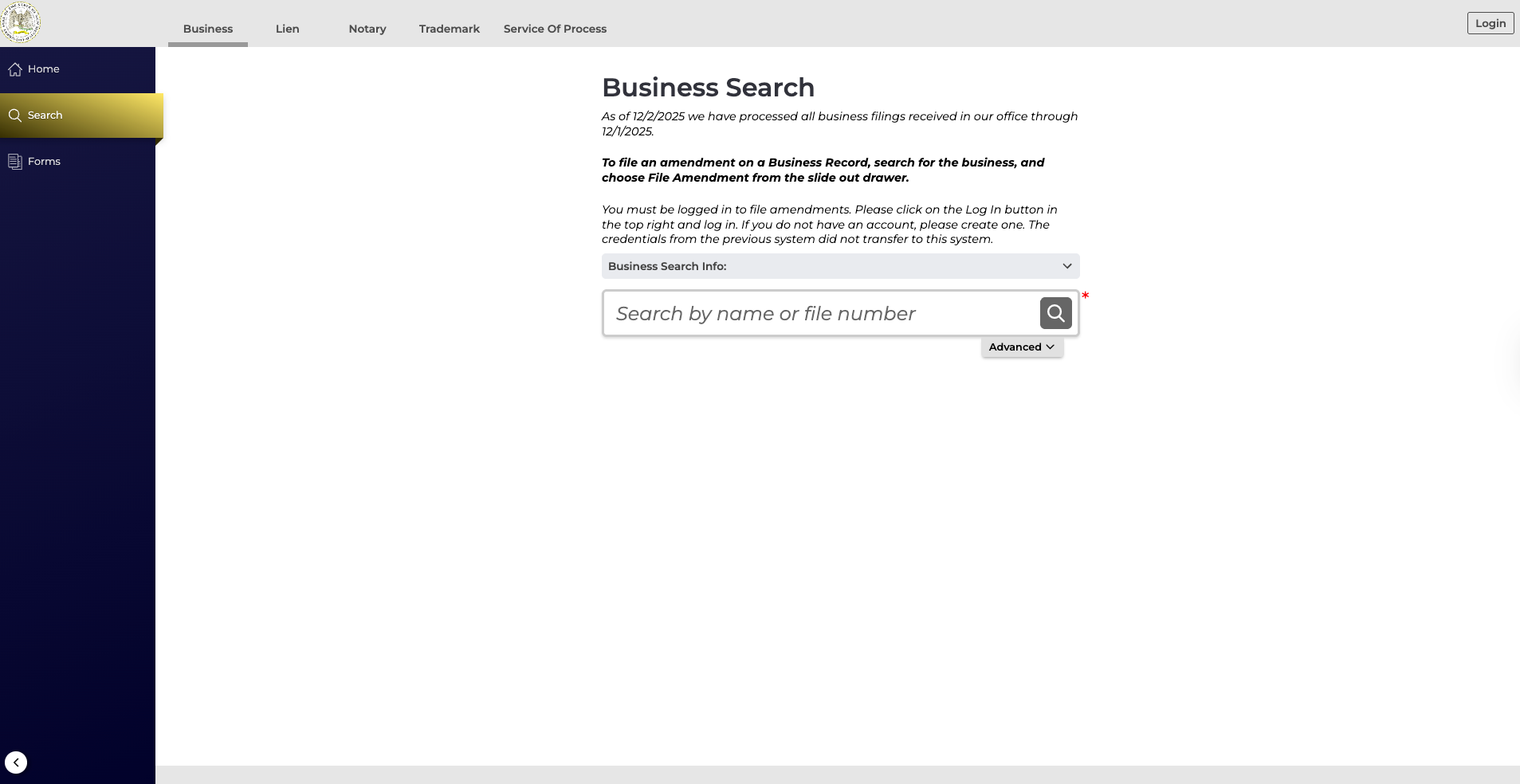Open the Service Of Process tab

[x=554, y=29]
